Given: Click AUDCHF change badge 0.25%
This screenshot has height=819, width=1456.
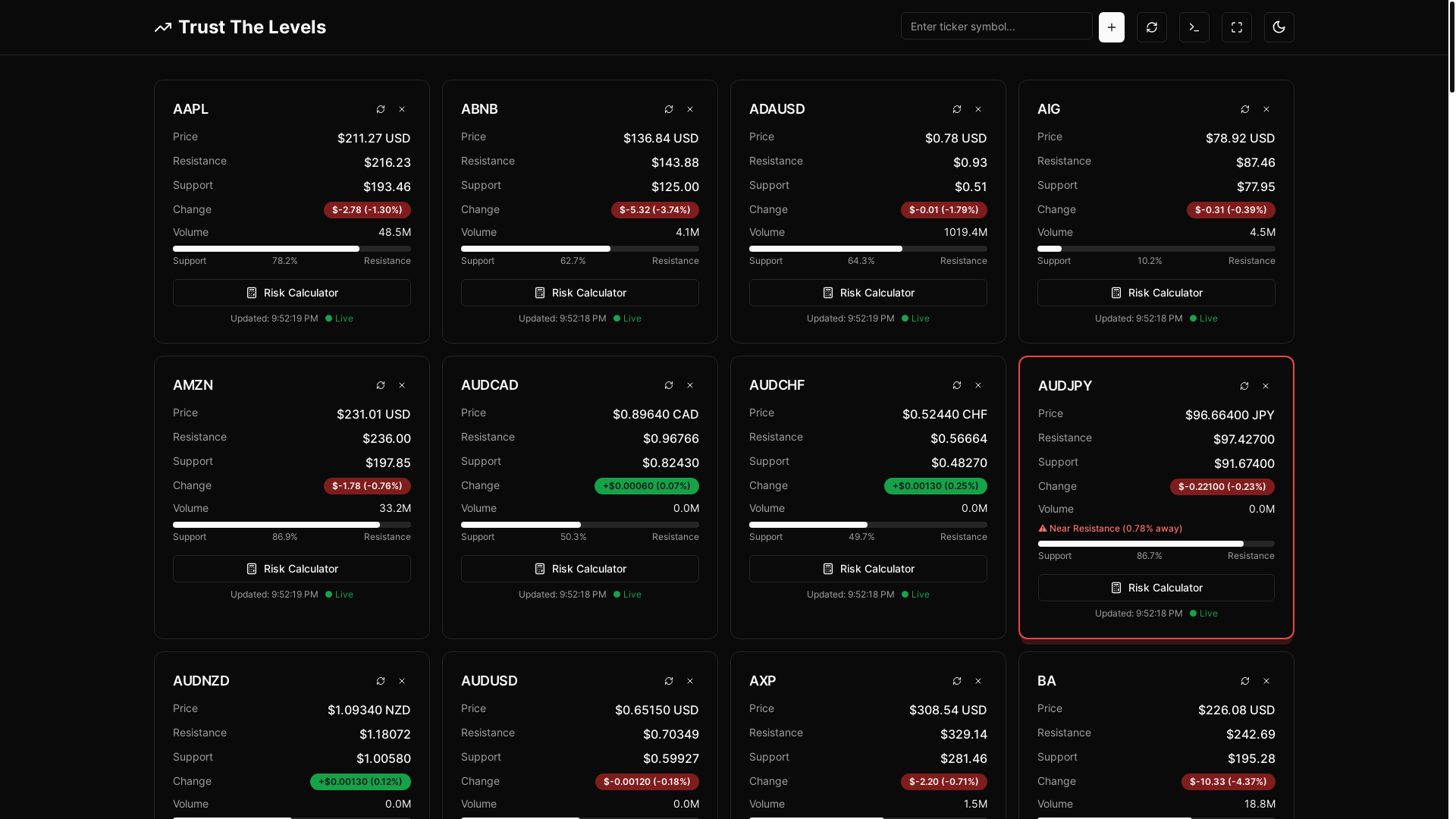Looking at the screenshot, I should [936, 486].
